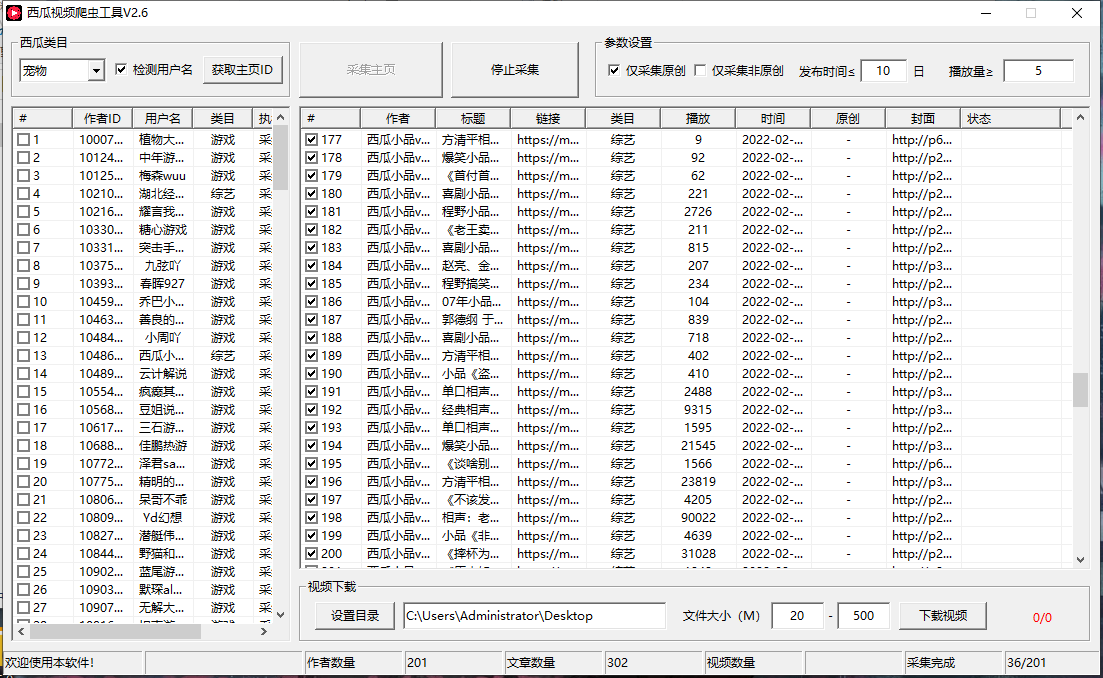Click the 发布时间 days input showing 10
Screen dimensions: 1103x678
pos(883,70)
